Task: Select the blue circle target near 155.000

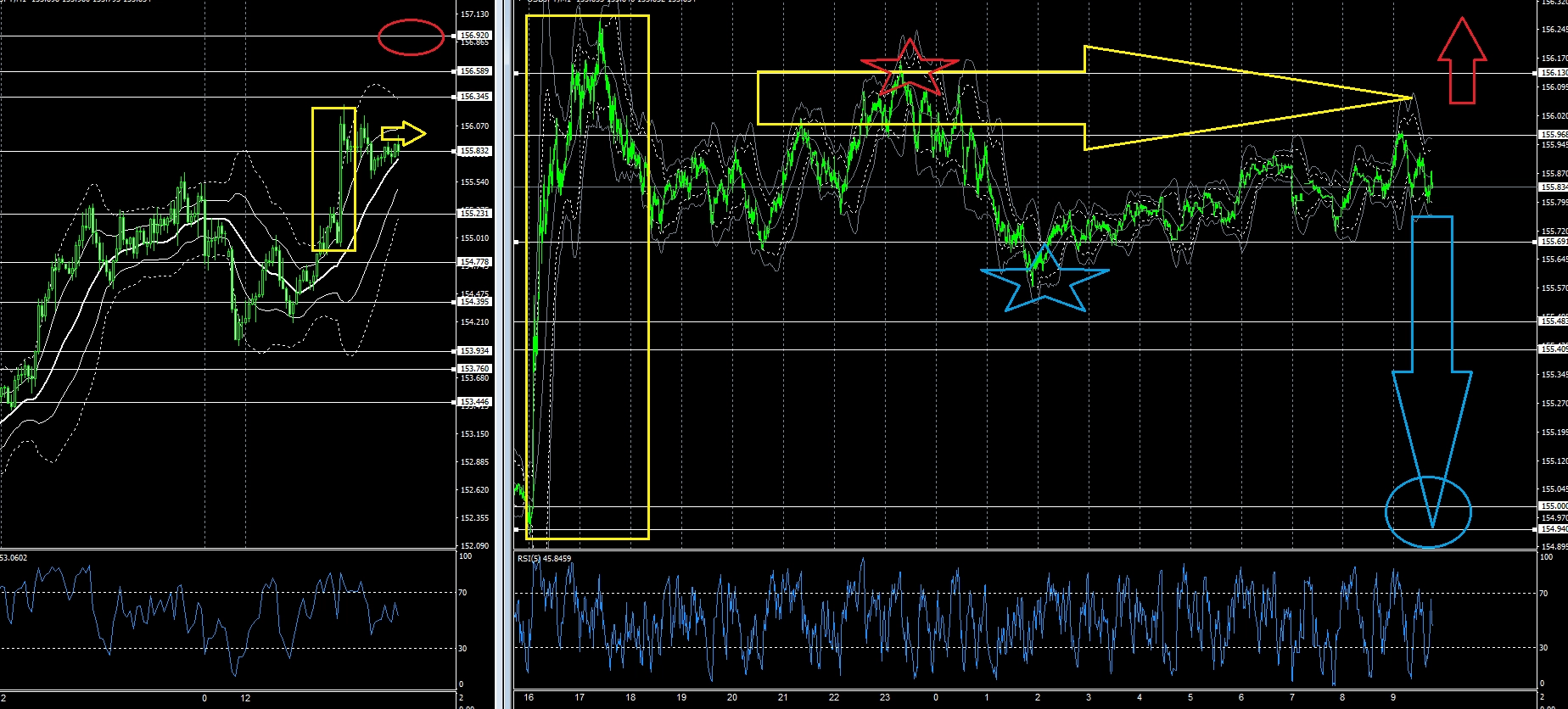Action: 1428,512
